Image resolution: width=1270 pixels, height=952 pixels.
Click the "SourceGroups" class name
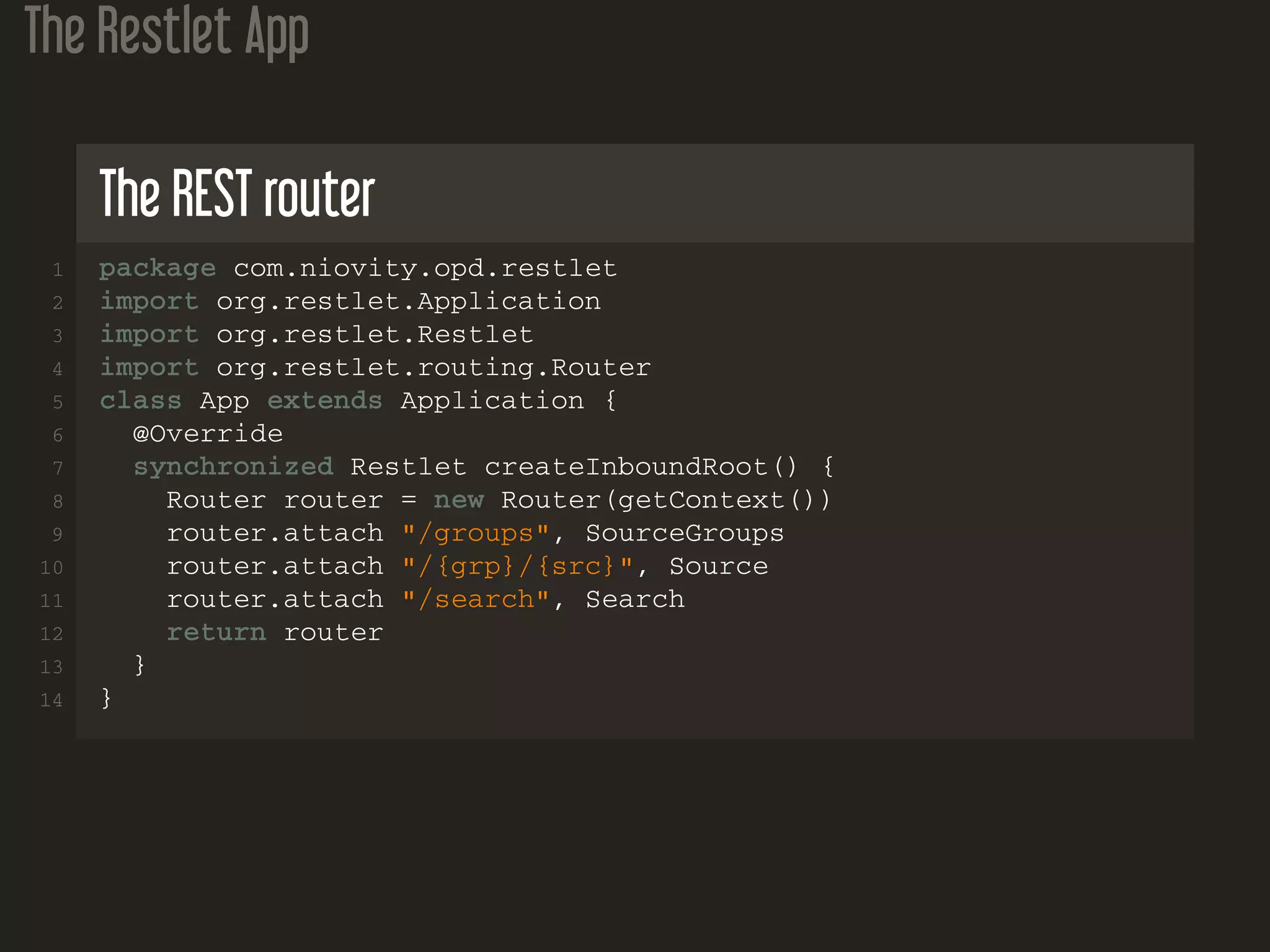tap(685, 534)
